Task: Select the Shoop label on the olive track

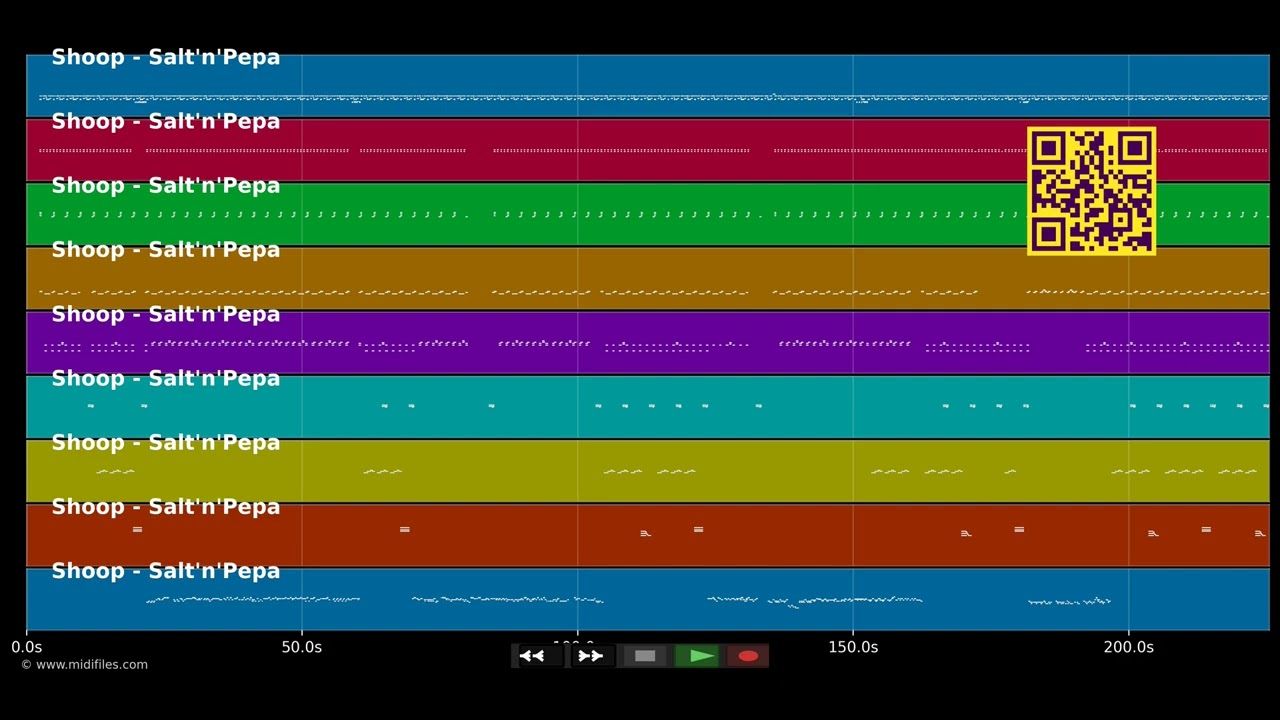Action: (166, 443)
